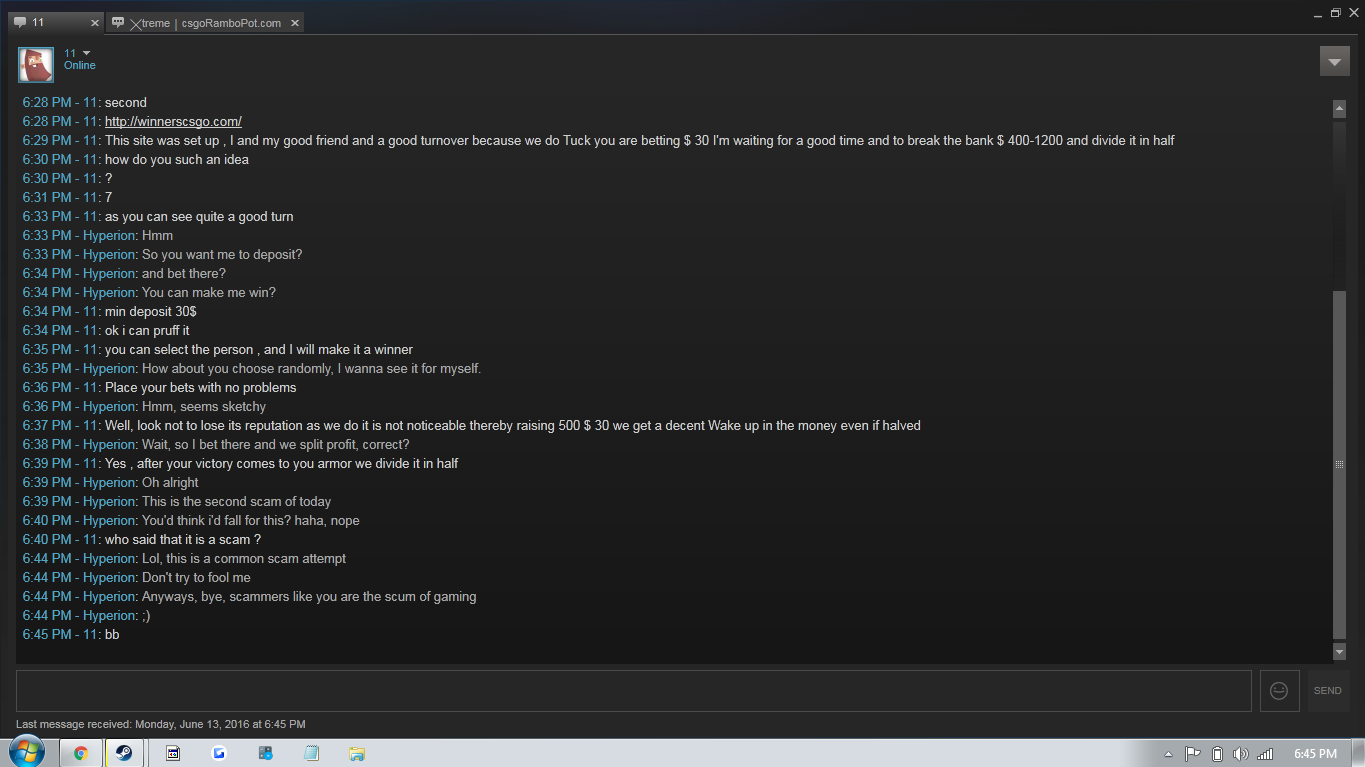Open Windows Explorer folder on taskbar
1365x767 pixels.
click(357, 753)
